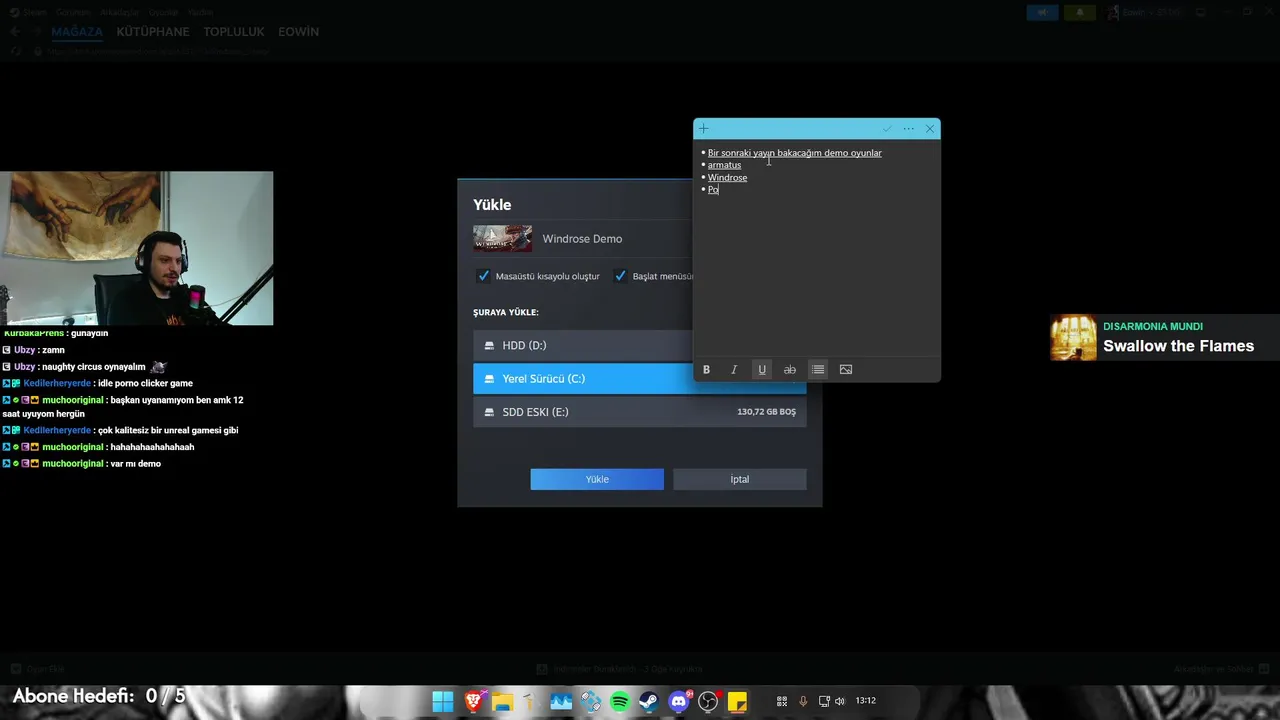Open TOPLULUK tab in Steam

(x=234, y=32)
